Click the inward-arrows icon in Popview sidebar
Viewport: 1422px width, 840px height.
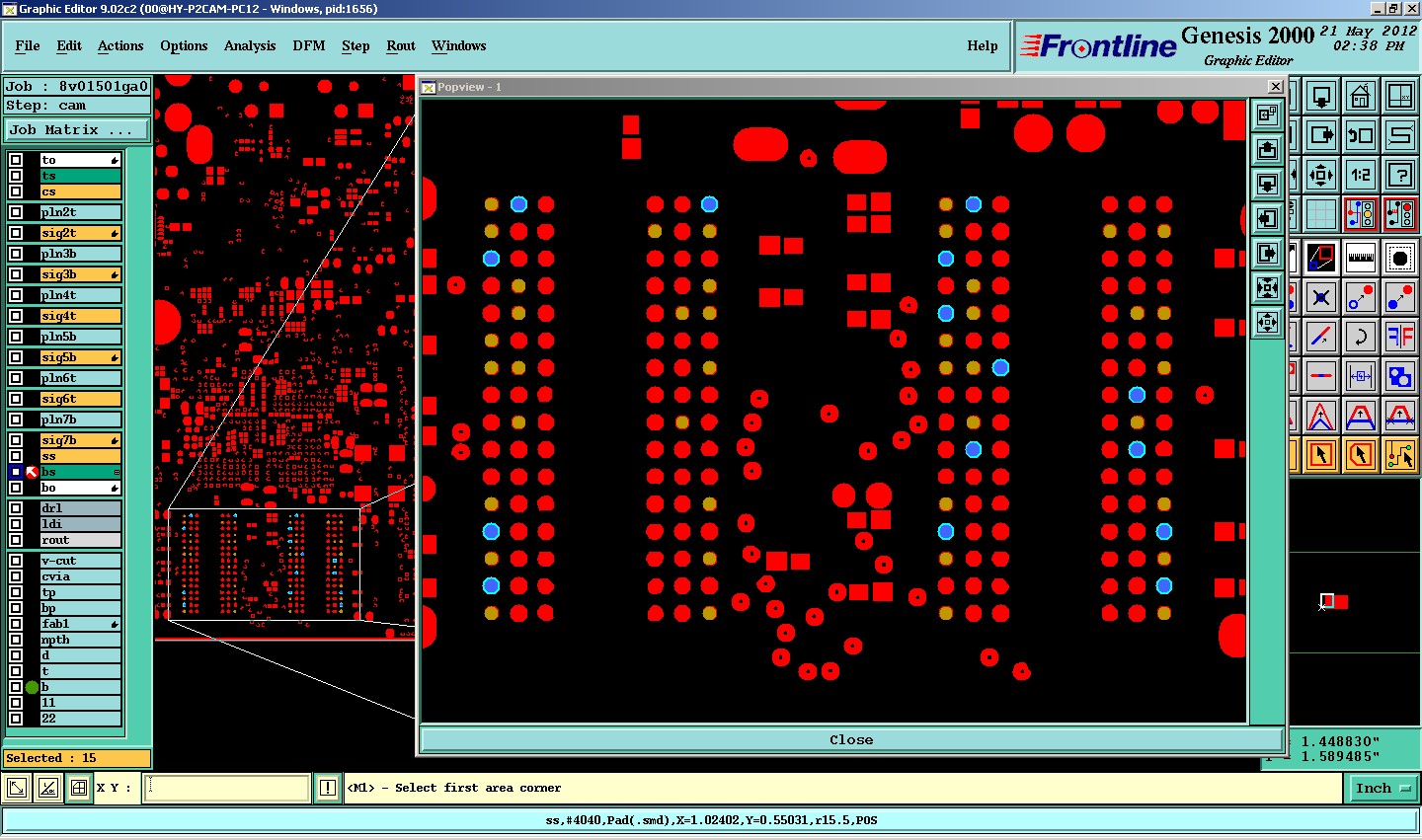coord(1268,287)
